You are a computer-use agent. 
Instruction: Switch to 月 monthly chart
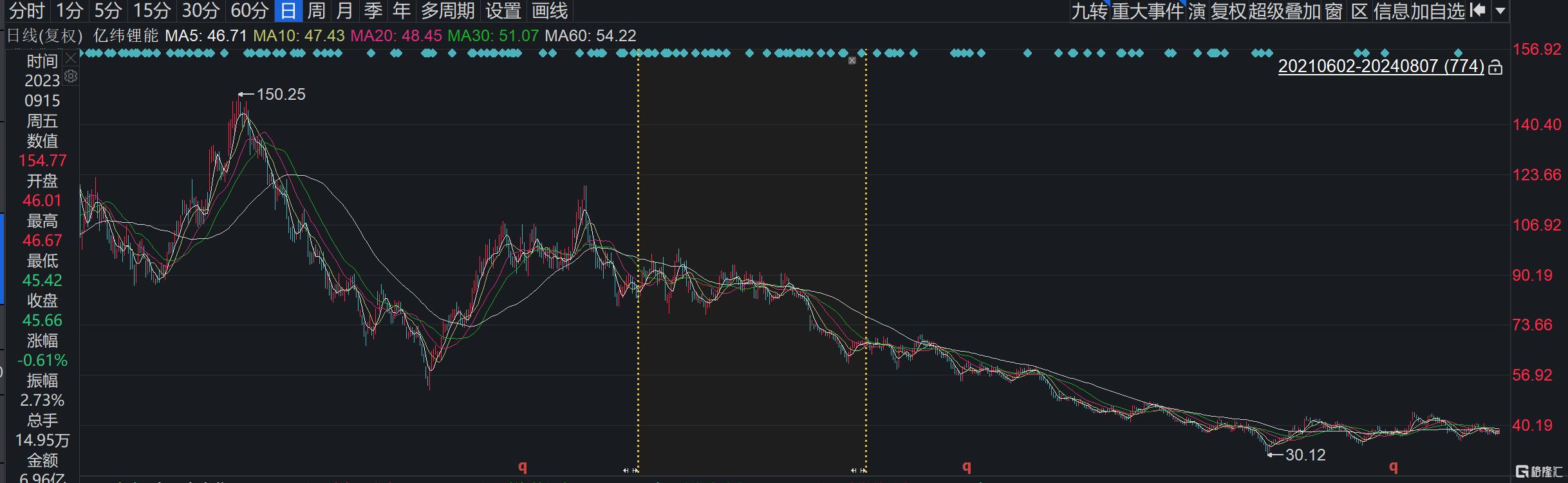click(344, 10)
